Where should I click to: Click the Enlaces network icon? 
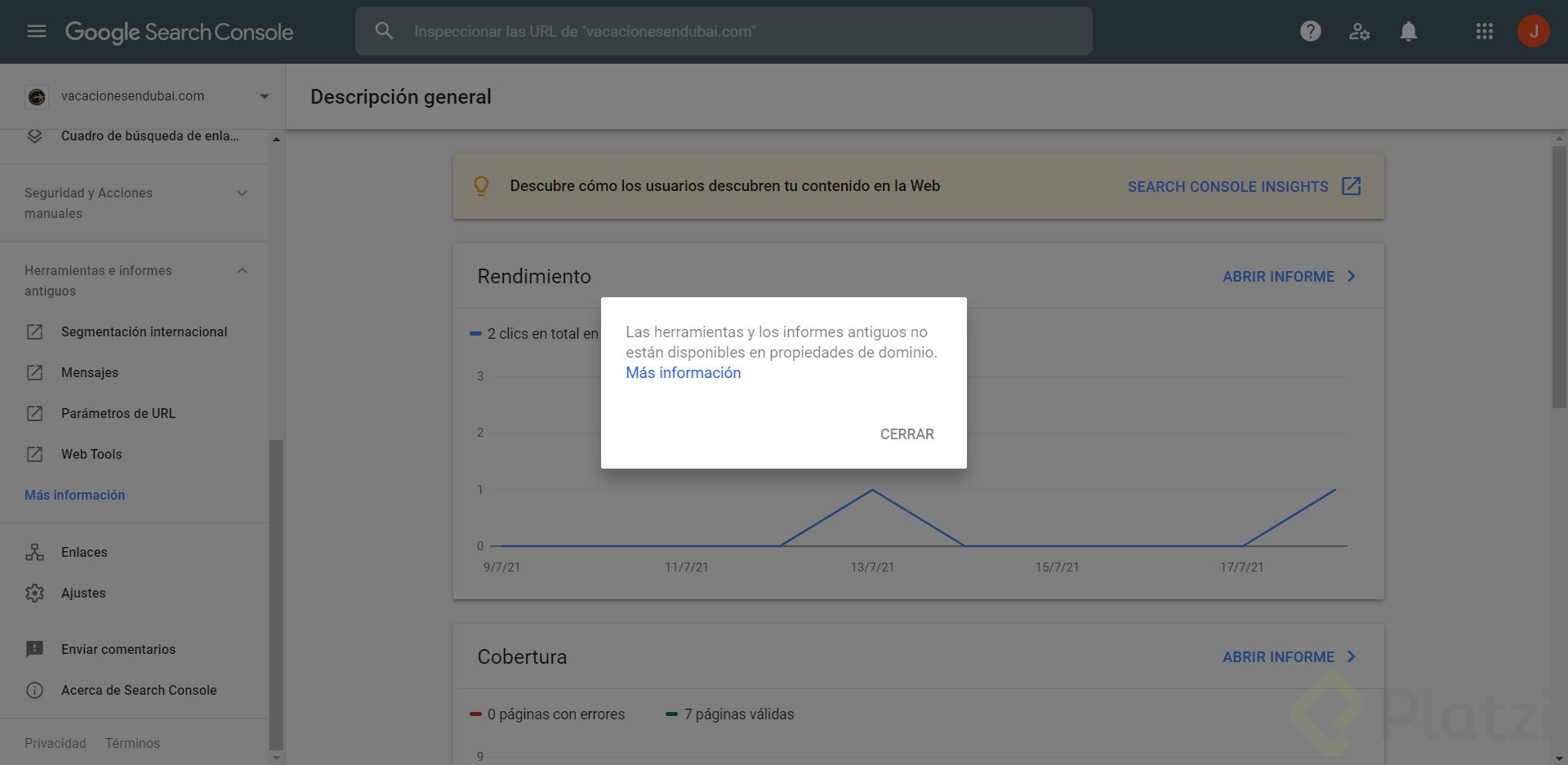[x=34, y=553]
